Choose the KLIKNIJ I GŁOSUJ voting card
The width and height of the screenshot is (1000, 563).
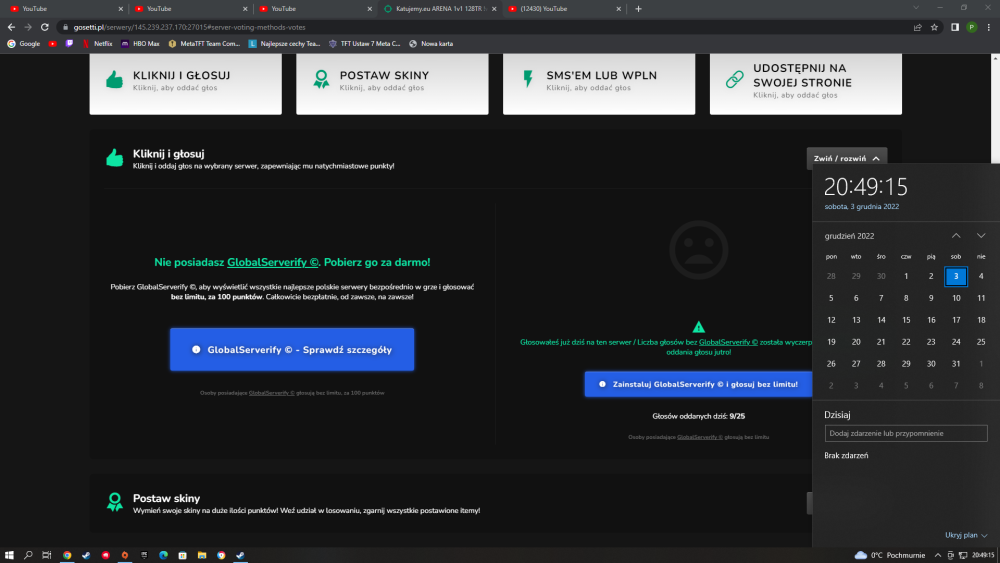(x=186, y=84)
